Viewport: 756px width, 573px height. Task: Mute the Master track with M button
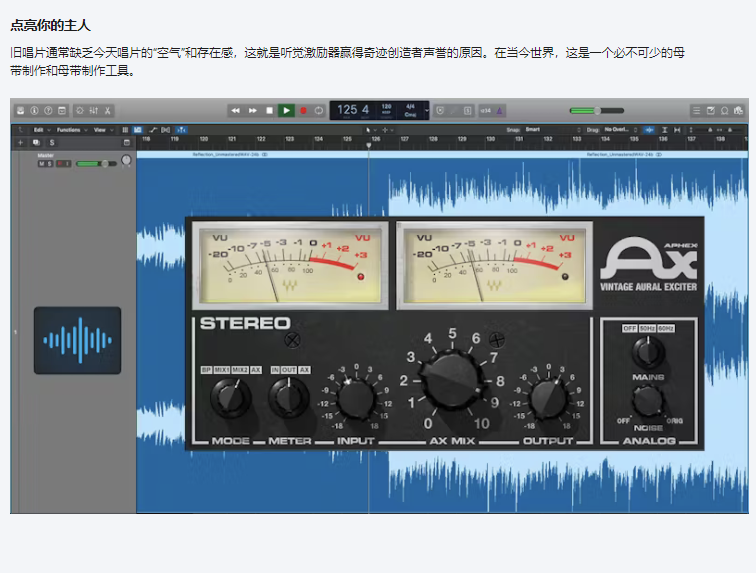[41, 164]
